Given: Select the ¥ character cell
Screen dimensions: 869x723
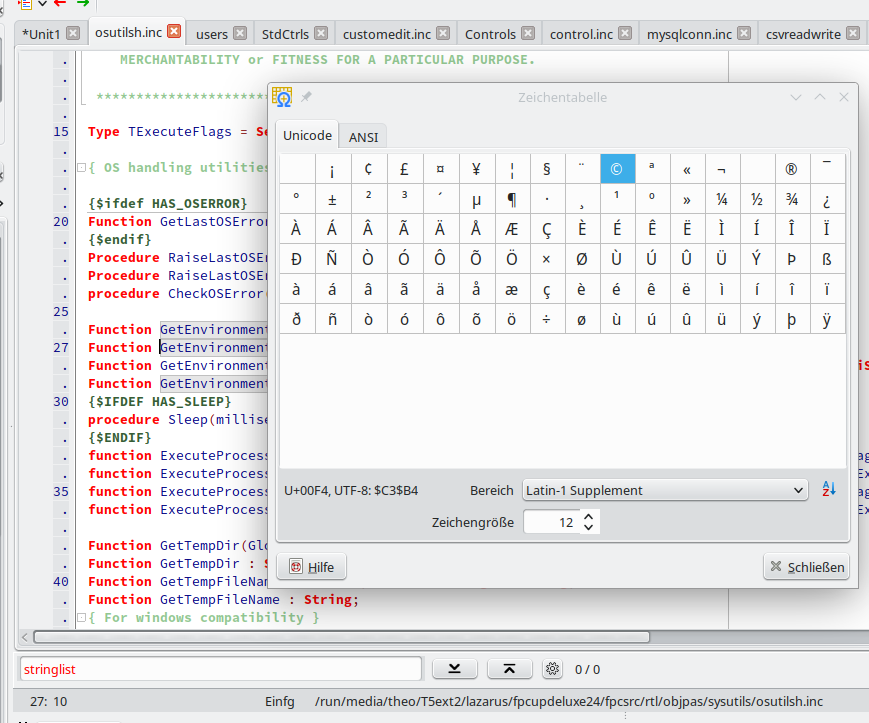Looking at the screenshot, I should click(476, 169).
